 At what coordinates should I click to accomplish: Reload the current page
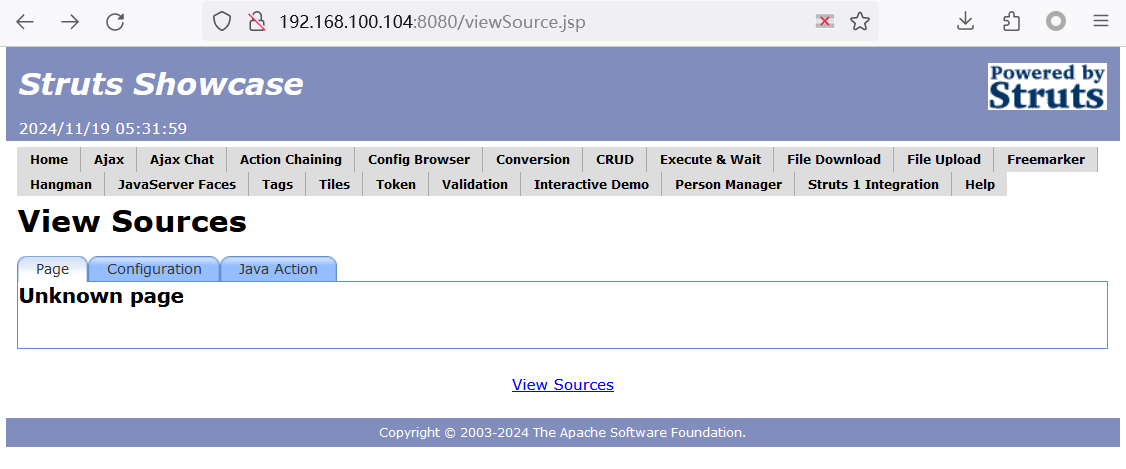coord(115,22)
